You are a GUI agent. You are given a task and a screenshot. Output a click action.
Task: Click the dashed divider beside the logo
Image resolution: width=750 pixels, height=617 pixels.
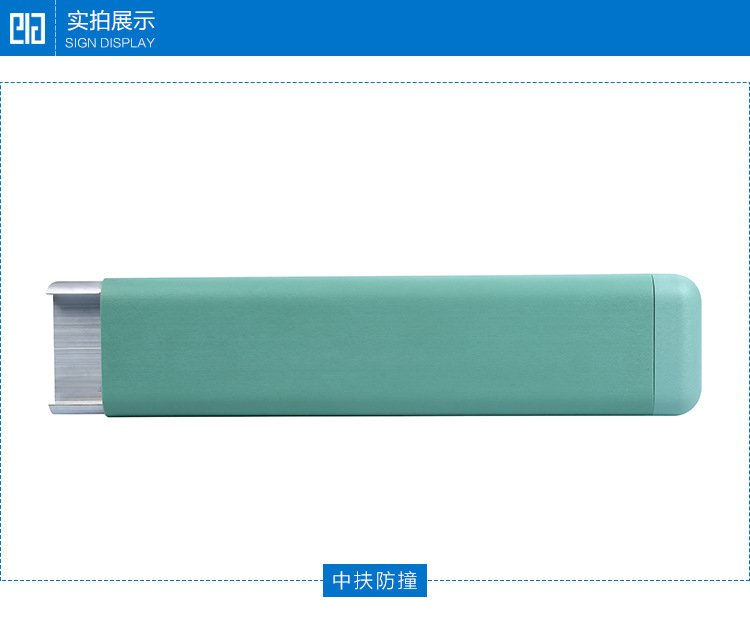[x=55, y=28]
